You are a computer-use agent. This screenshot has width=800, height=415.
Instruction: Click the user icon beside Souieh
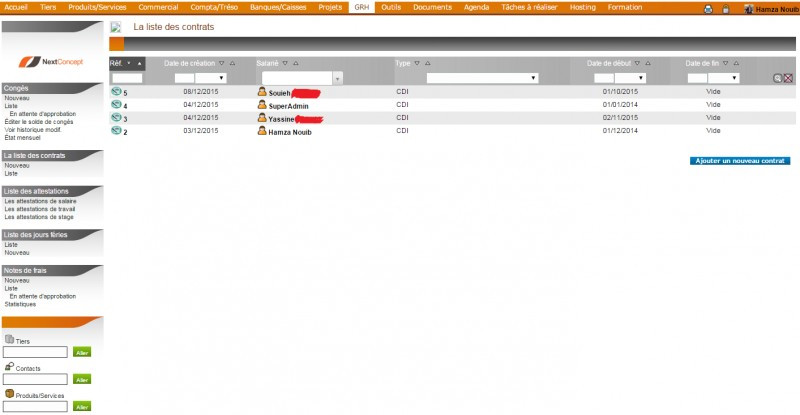[x=262, y=92]
